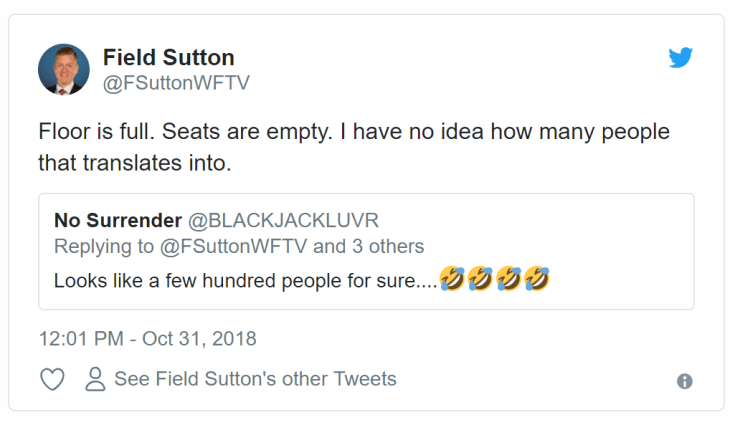This screenshot has width=735, height=425.
Task: Click the "and 3 others" text
Action: 374,246
